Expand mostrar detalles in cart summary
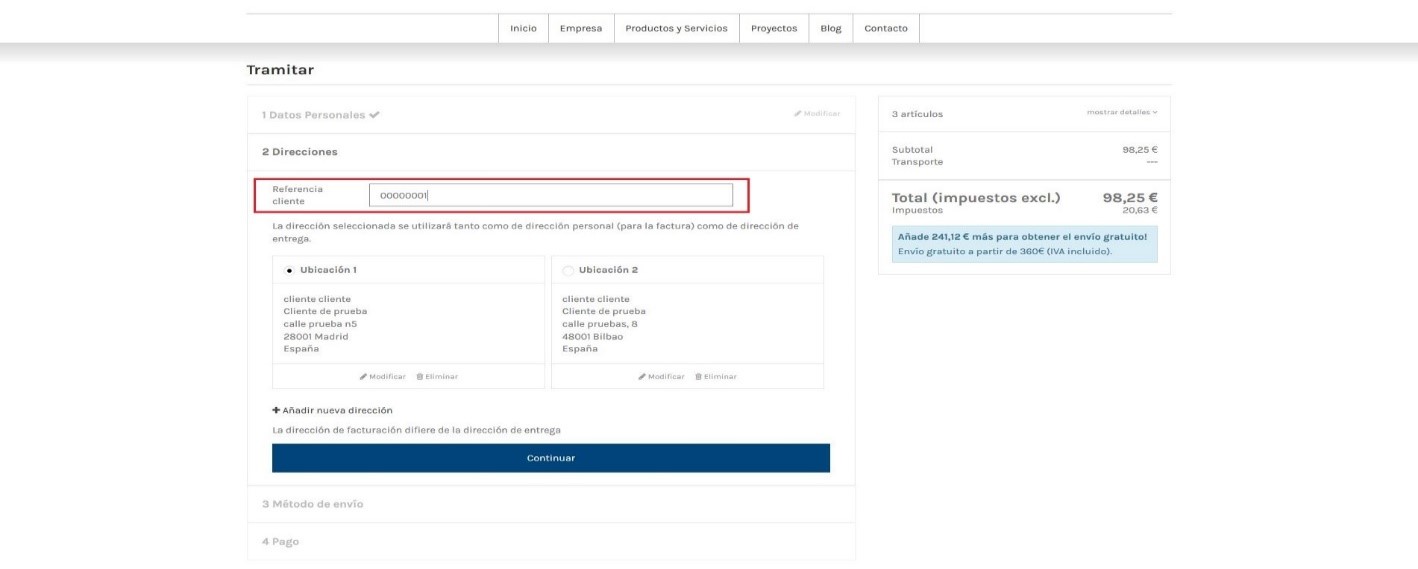This screenshot has height=569, width=1418. click(1122, 112)
